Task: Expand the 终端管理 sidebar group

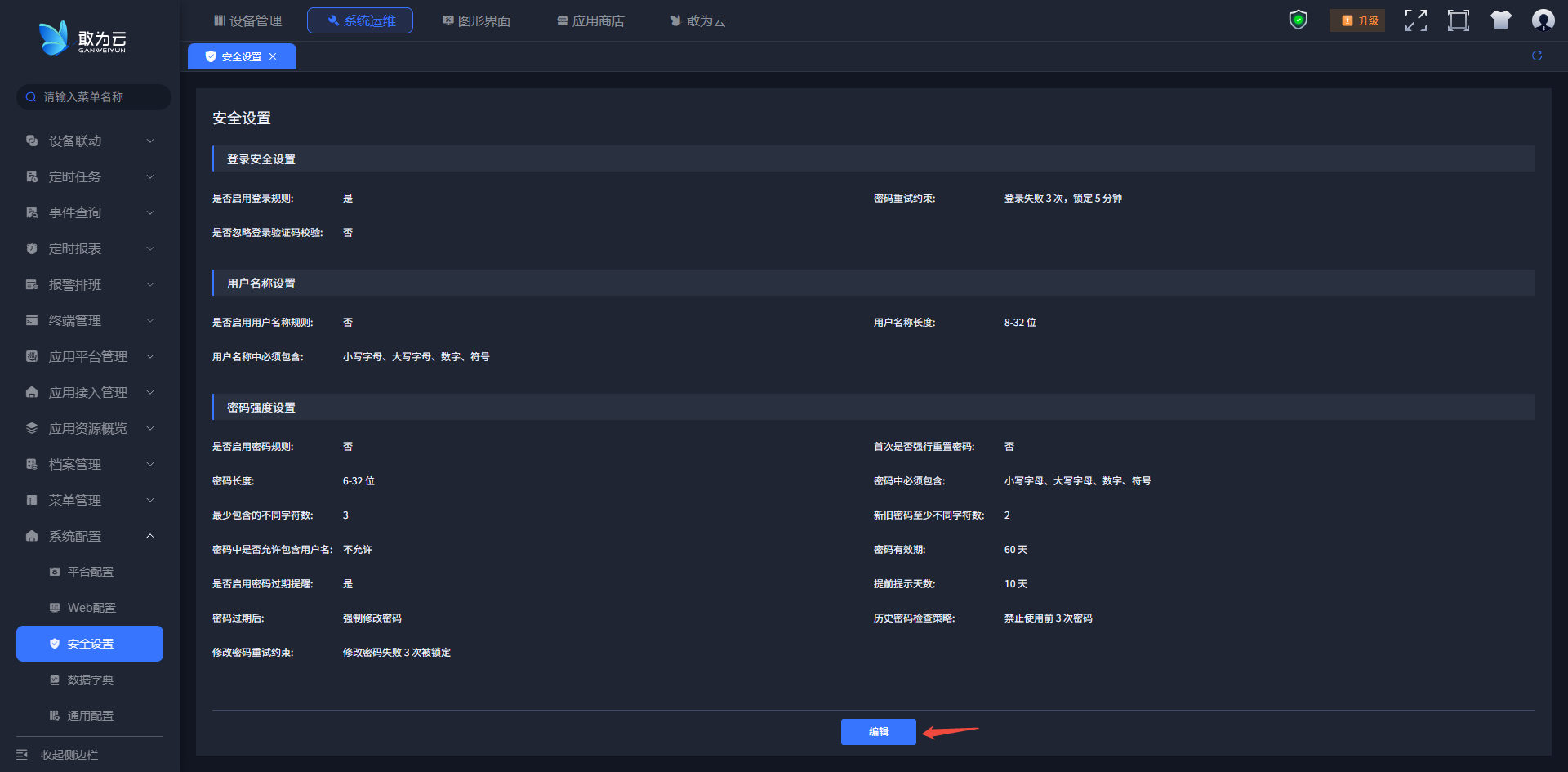Action: pos(90,321)
